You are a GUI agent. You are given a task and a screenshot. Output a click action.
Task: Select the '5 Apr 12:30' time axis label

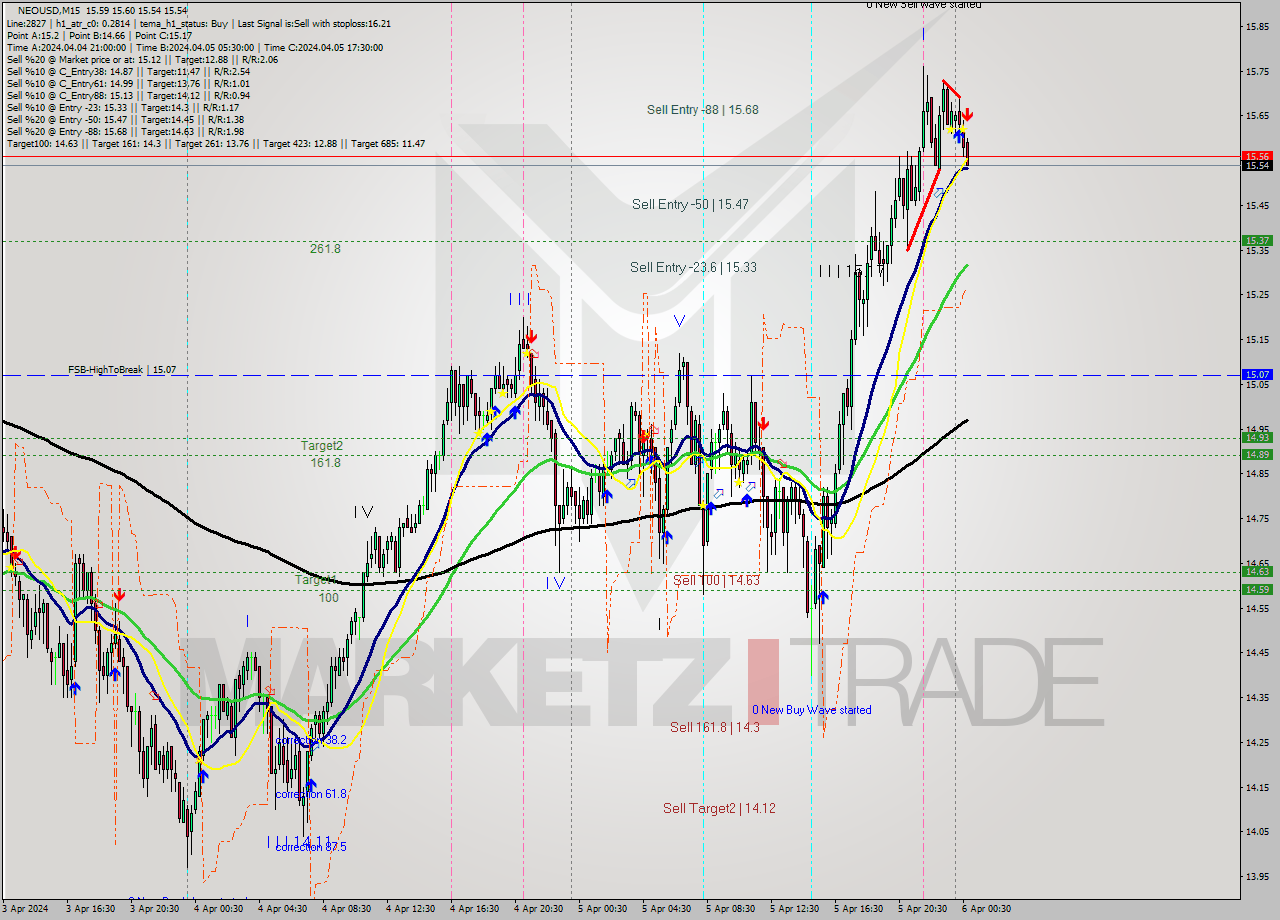coord(794,909)
